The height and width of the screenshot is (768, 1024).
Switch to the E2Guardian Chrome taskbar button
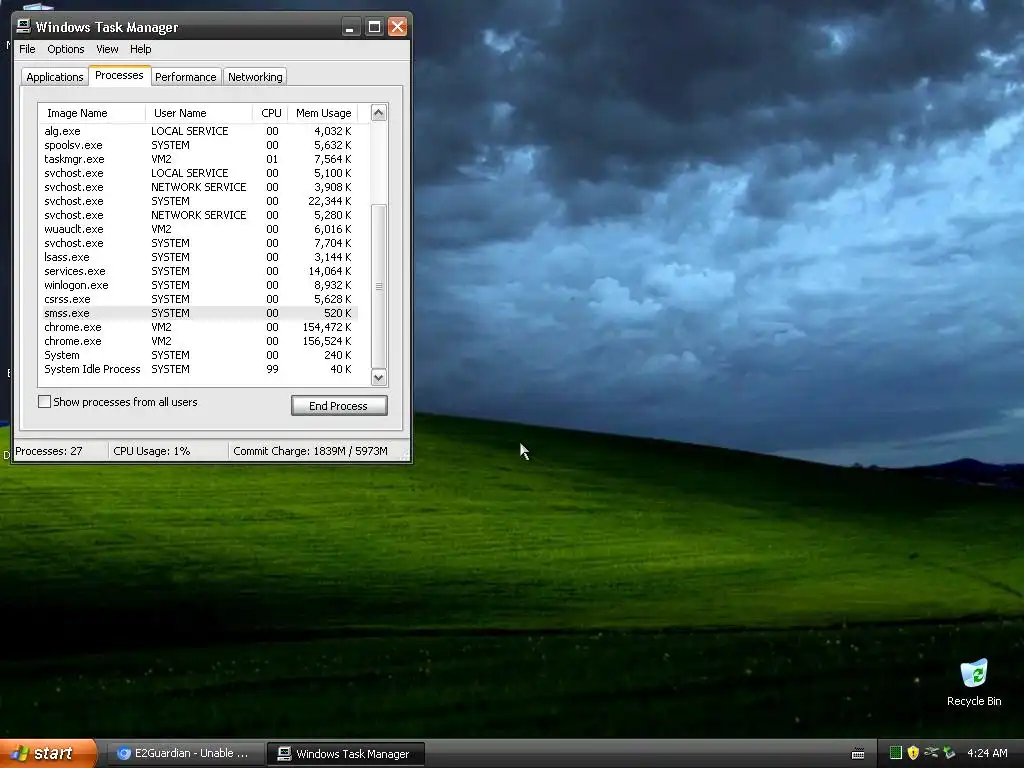click(x=184, y=754)
